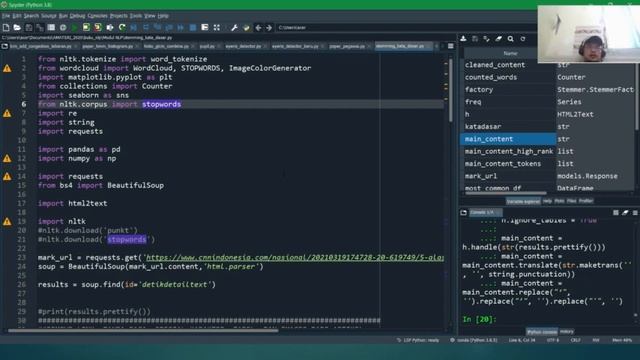Open the Debug menu
The height and width of the screenshot is (360, 640).
click(x=77, y=16)
